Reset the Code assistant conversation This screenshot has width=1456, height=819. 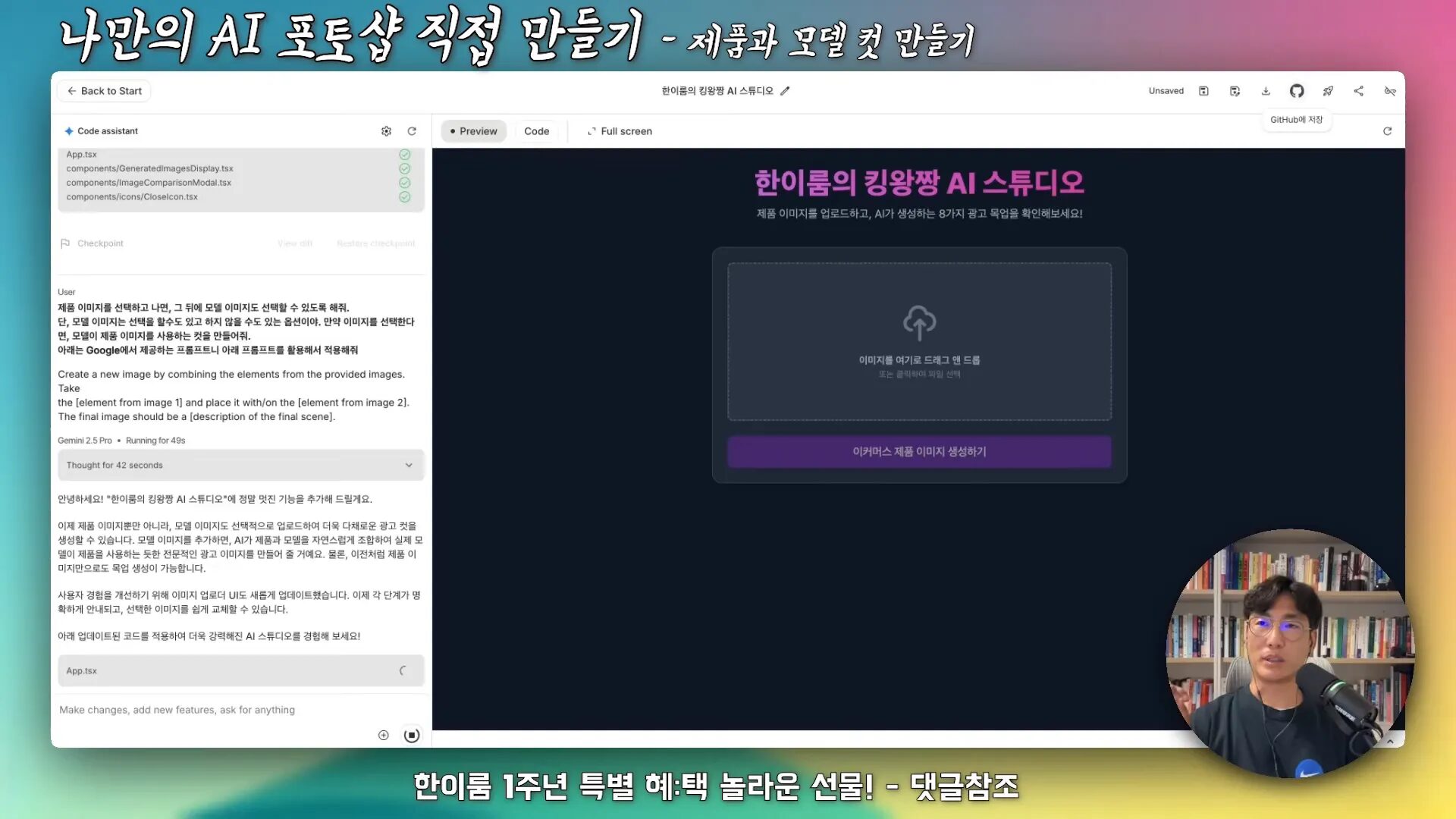pos(412,131)
